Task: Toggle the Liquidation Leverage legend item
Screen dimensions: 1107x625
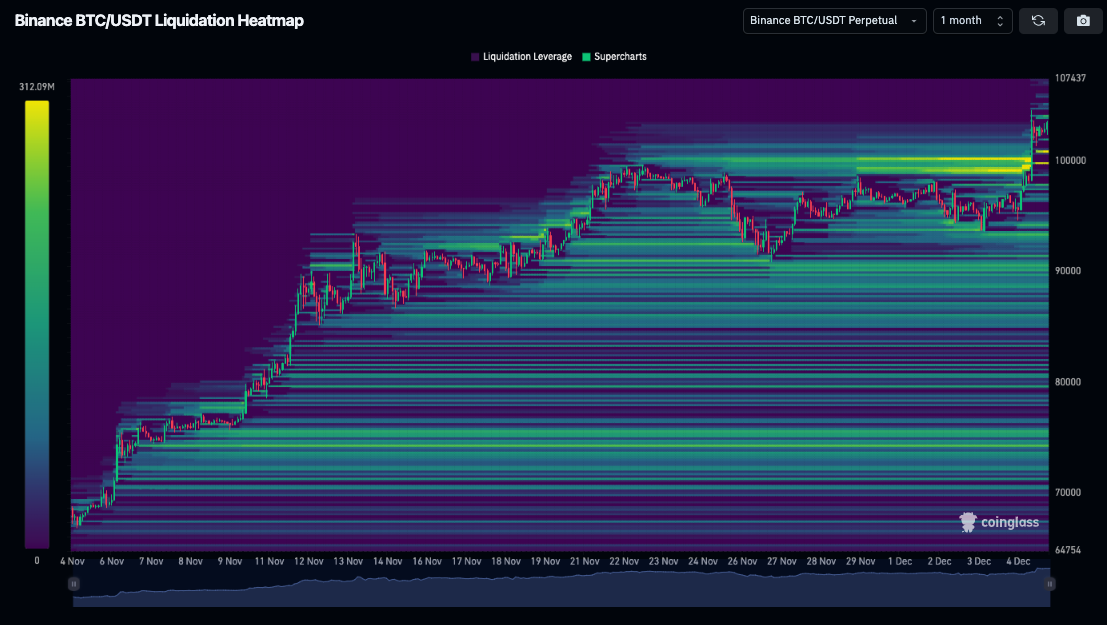Action: tap(521, 56)
